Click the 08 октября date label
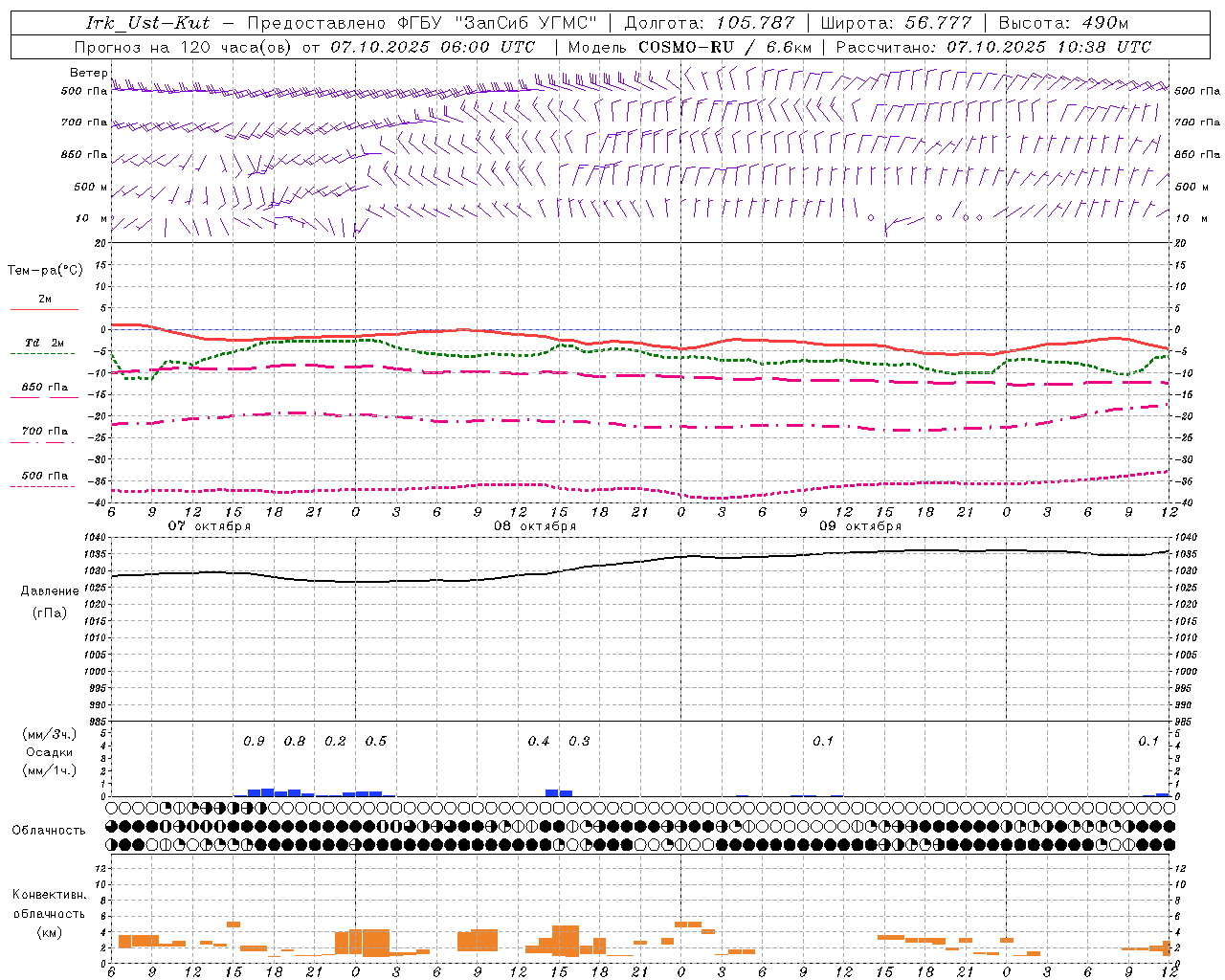The width and height of the screenshot is (1225, 980). pos(535,525)
